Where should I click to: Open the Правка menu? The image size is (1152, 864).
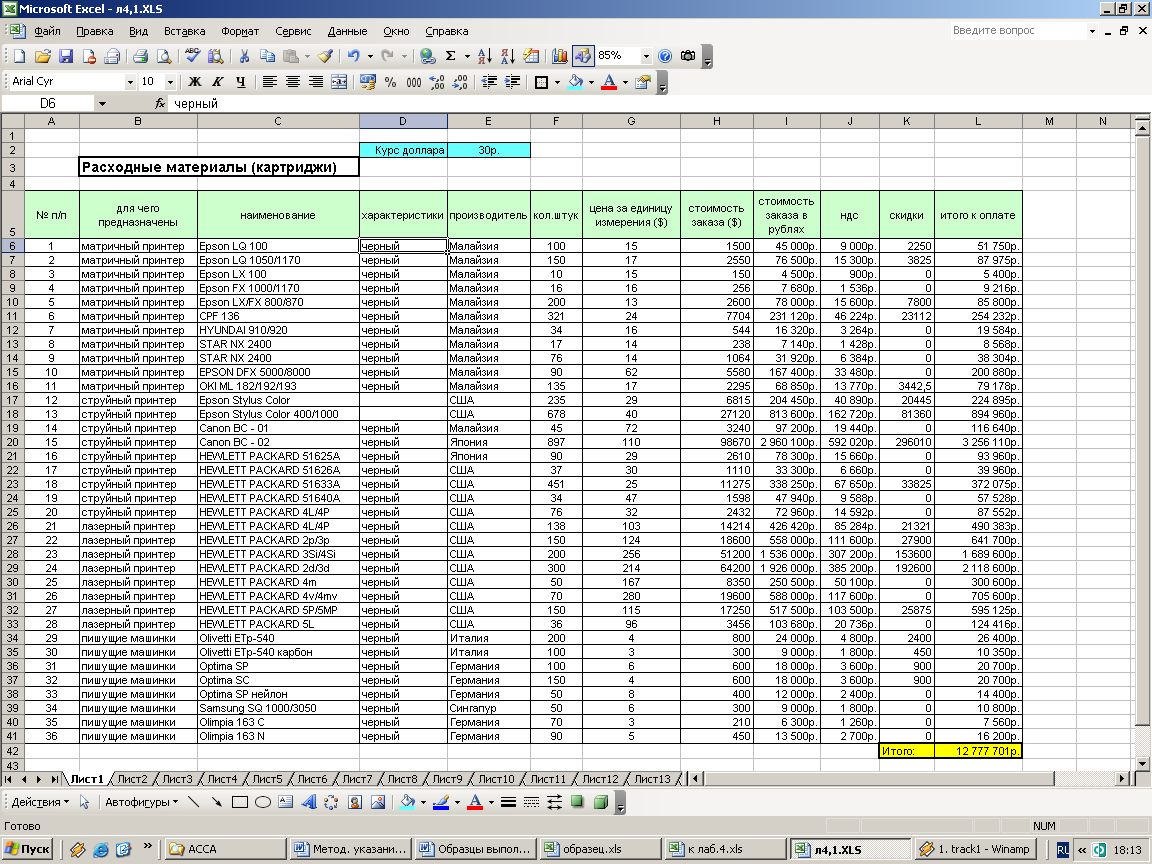[94, 31]
